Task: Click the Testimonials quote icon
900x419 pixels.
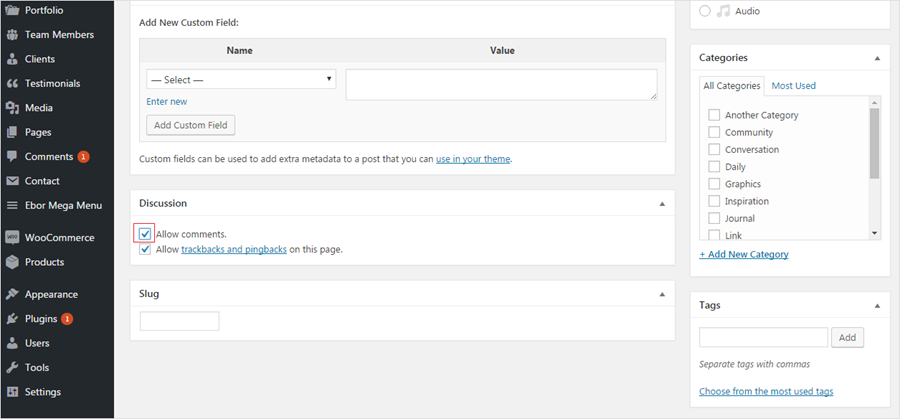Action: (x=11, y=84)
